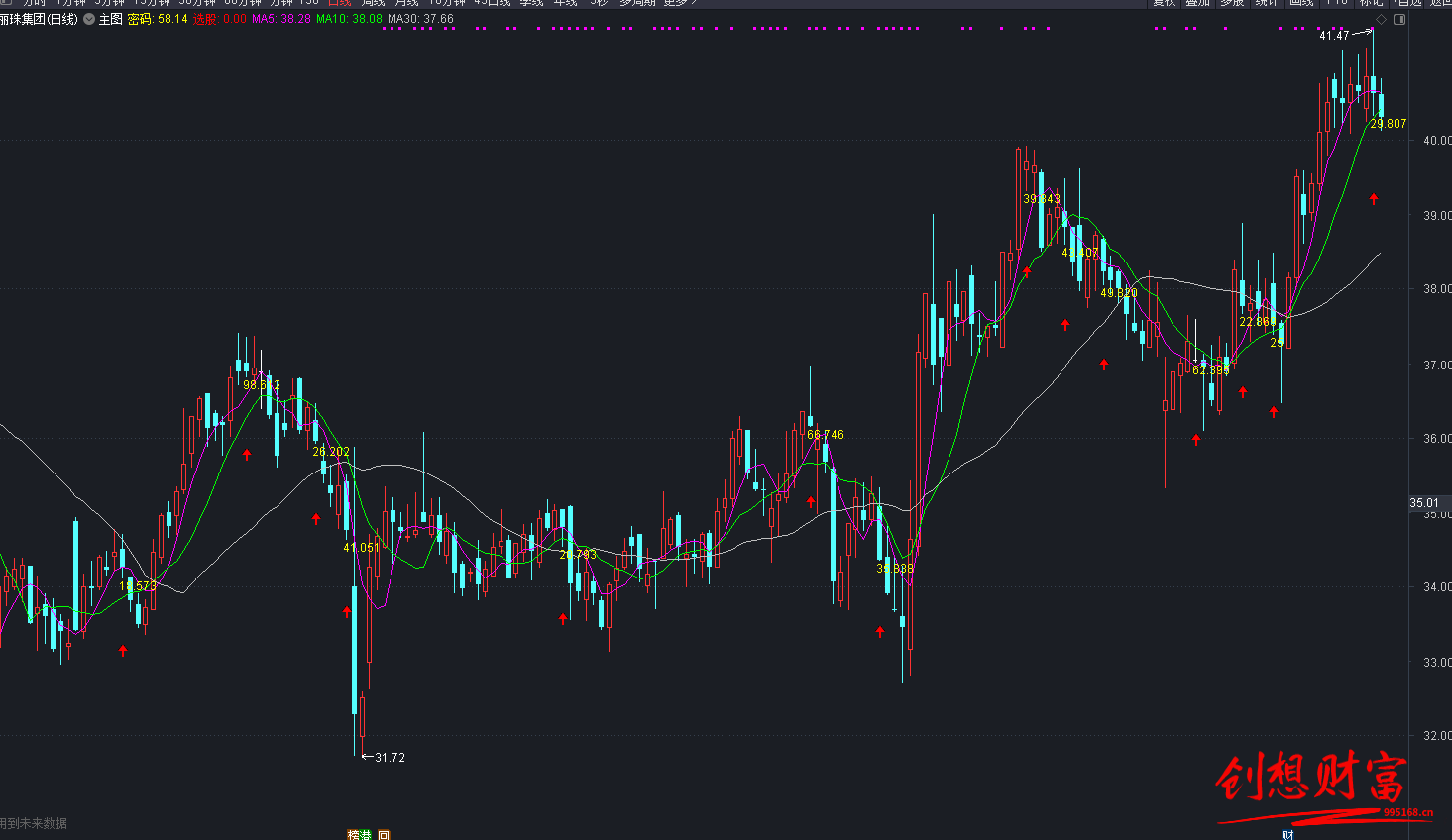Click the 选股: 0.00 indicator value
1452x840 pixels.
pos(220,19)
